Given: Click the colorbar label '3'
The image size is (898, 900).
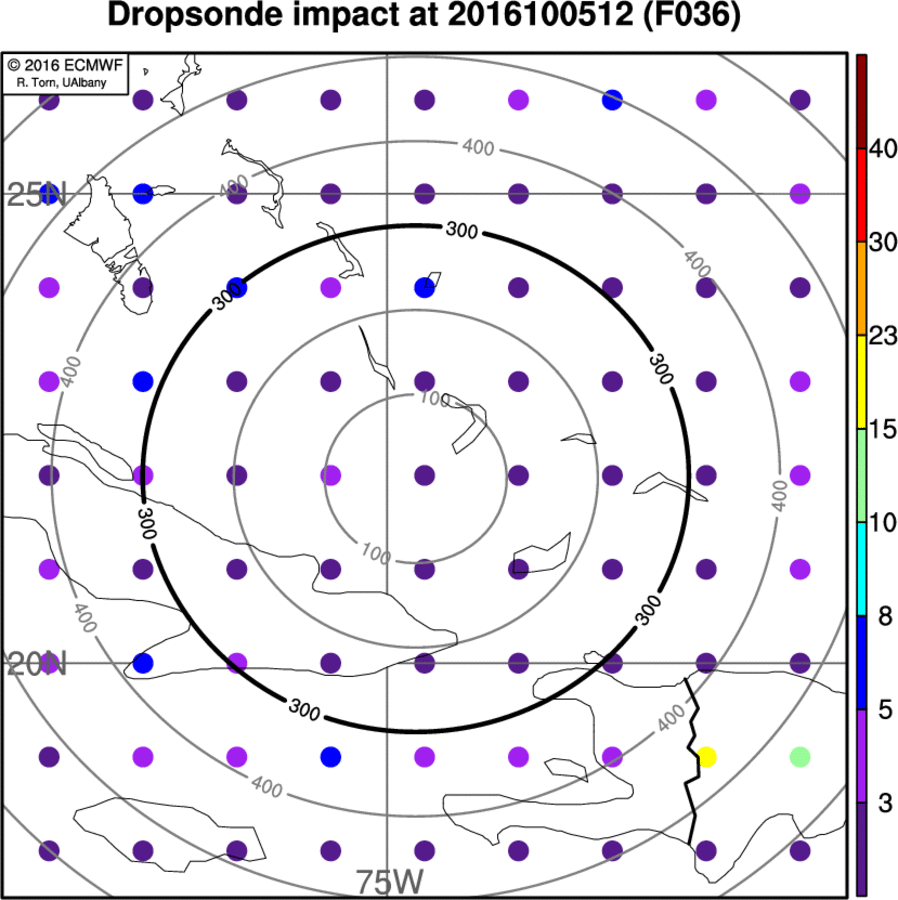Looking at the screenshot, I should click(x=885, y=803).
